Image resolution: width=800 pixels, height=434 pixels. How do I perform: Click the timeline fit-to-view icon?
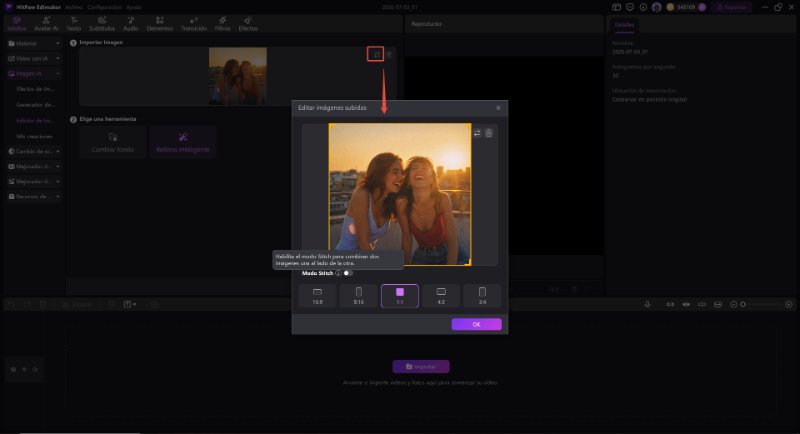[718, 304]
